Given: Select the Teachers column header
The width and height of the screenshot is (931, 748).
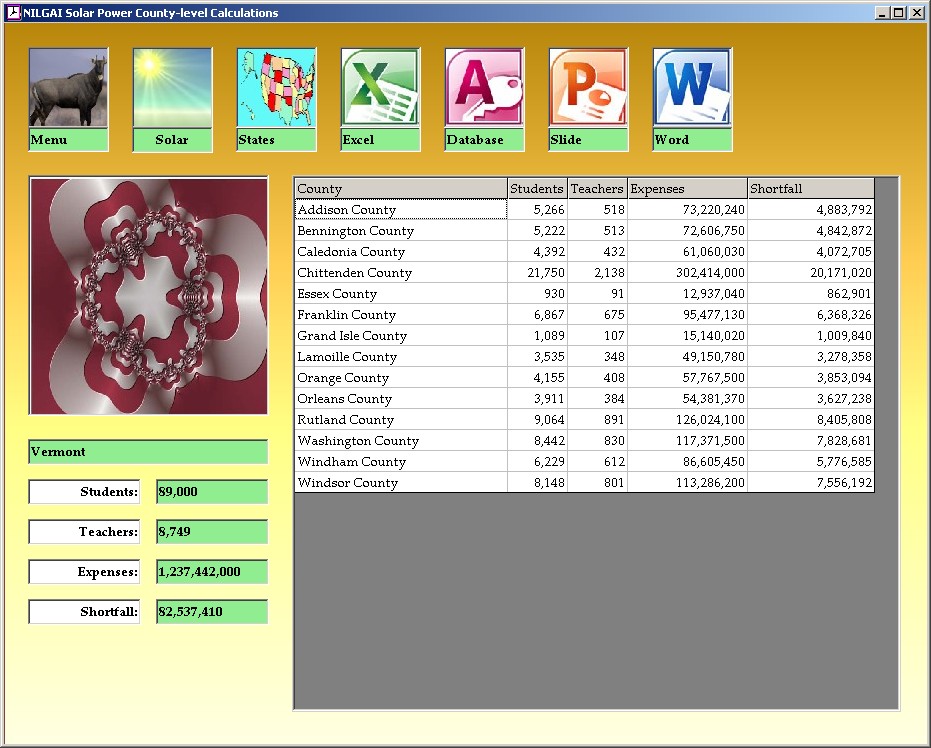Looking at the screenshot, I should 597,189.
